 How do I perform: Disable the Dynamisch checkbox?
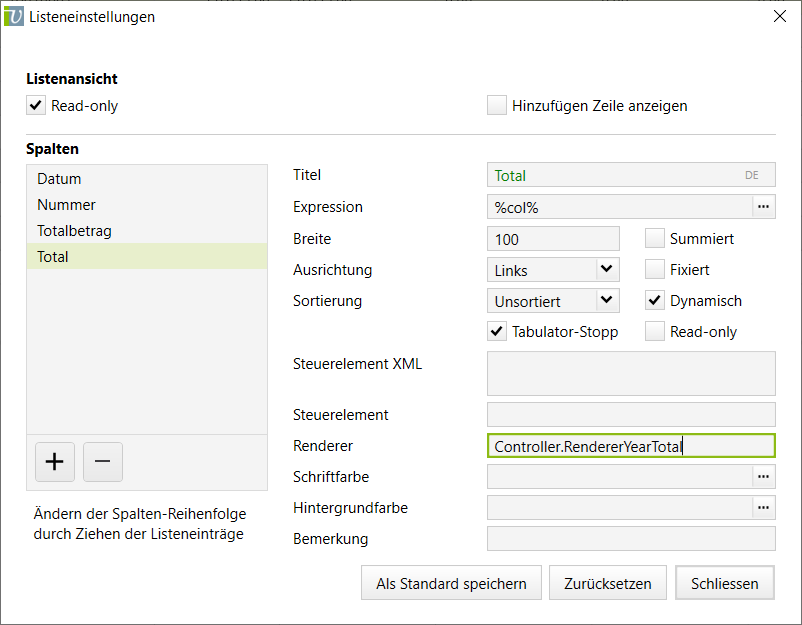655,300
